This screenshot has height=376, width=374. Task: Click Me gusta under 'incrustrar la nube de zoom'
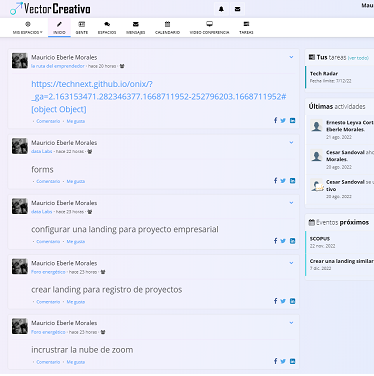[76, 362]
